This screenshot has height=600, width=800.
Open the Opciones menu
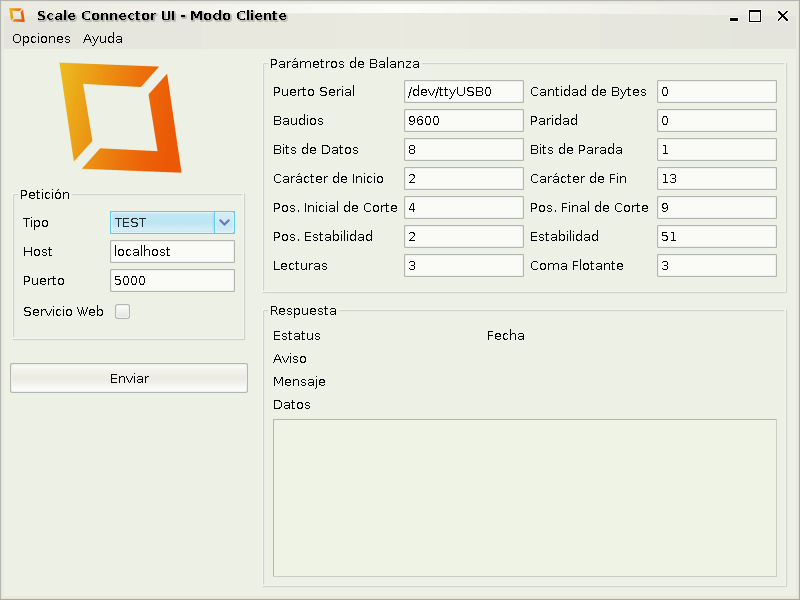pyautogui.click(x=41, y=39)
